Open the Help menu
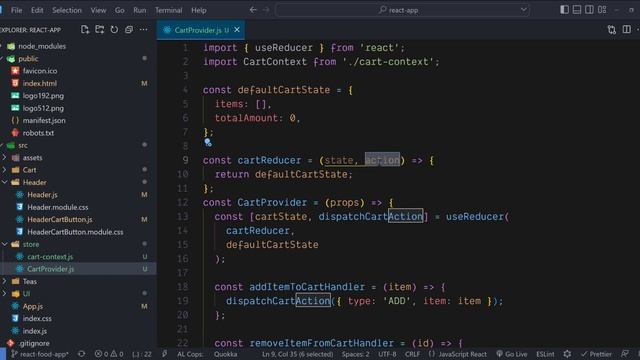The image size is (640, 360). tap(199, 10)
